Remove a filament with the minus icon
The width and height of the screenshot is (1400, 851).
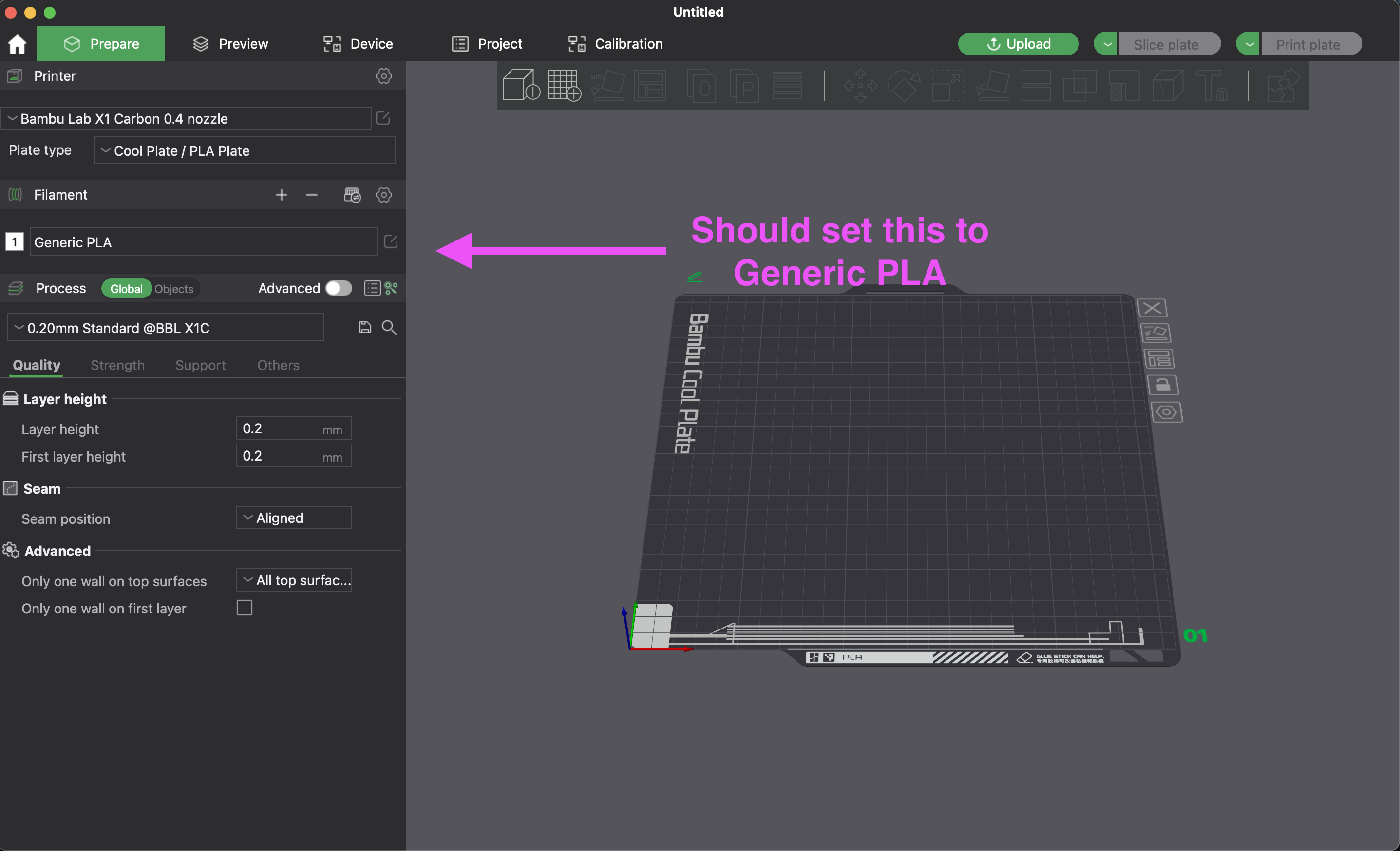(x=311, y=195)
